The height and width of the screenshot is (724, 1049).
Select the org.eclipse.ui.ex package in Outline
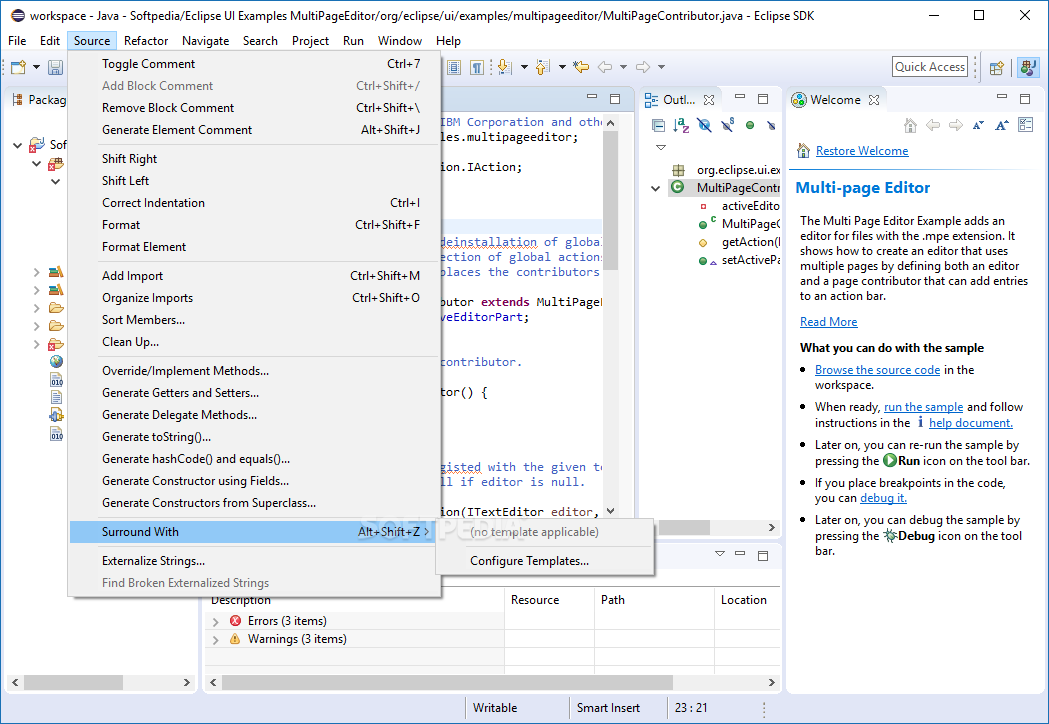[728, 170]
